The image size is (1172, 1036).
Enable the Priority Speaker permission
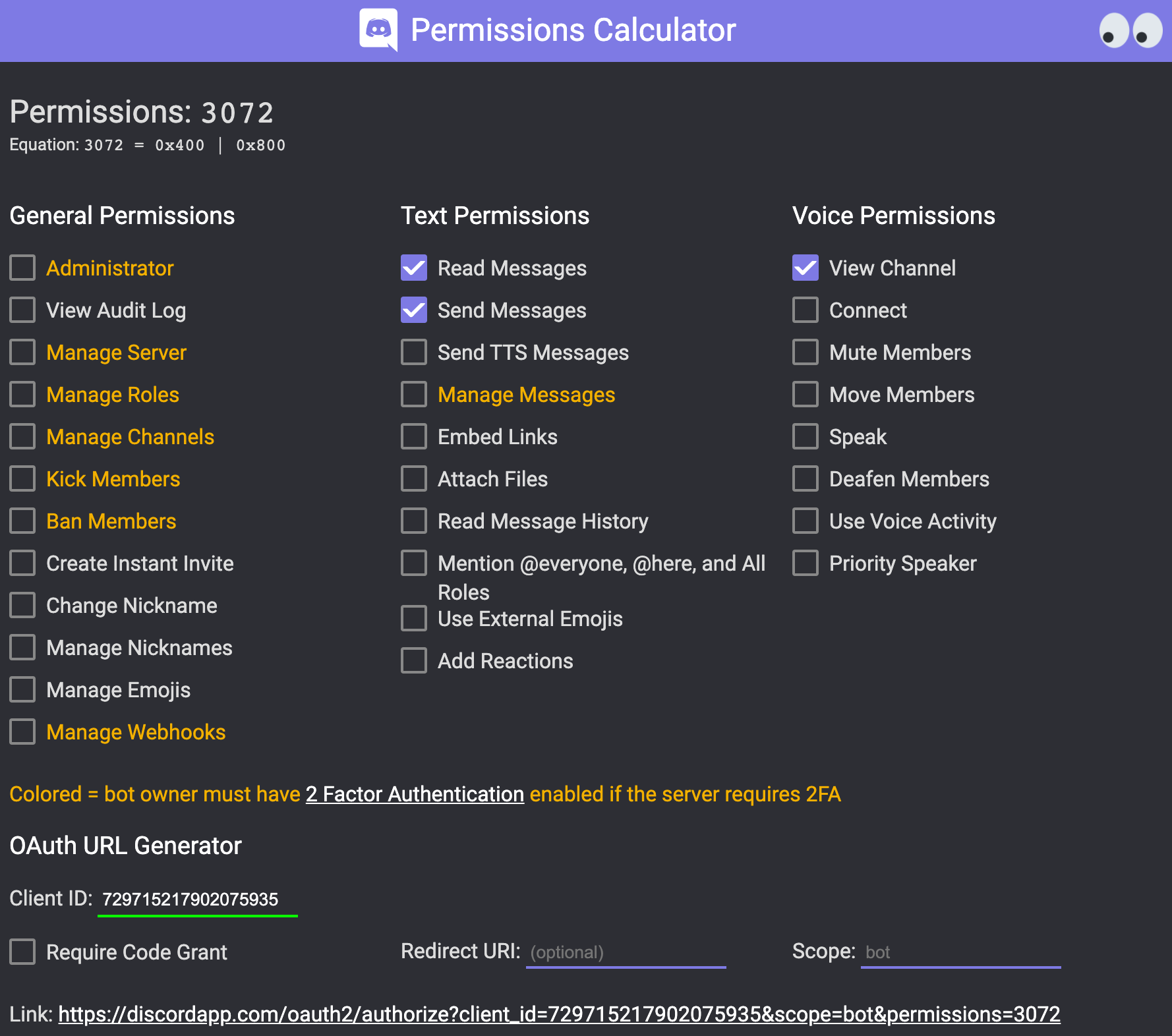pos(806,563)
